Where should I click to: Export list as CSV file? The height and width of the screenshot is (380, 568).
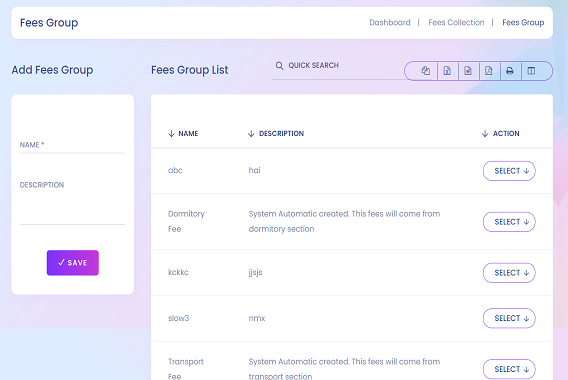[x=468, y=71]
